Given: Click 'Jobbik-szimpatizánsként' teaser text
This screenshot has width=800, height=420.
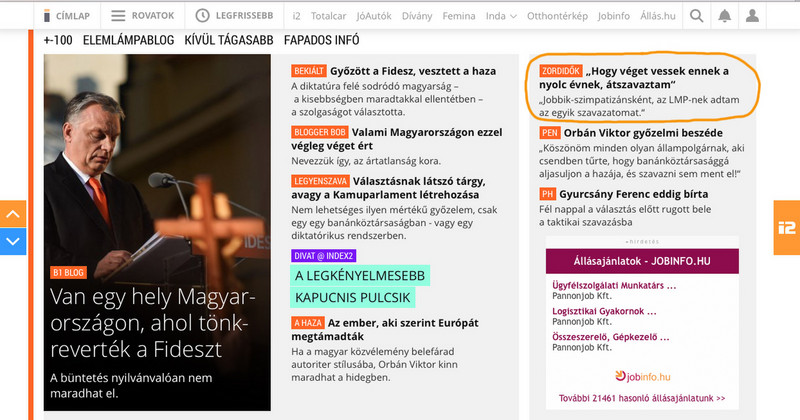Looking at the screenshot, I should [x=639, y=106].
